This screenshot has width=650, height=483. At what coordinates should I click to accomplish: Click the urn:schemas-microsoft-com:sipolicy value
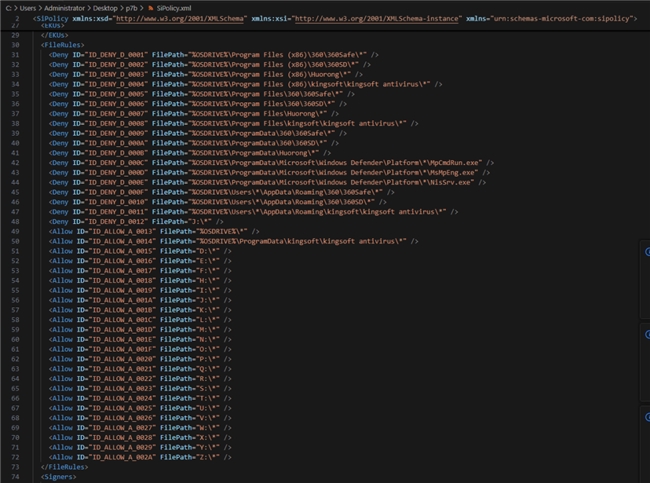pyautogui.click(x=560, y=18)
